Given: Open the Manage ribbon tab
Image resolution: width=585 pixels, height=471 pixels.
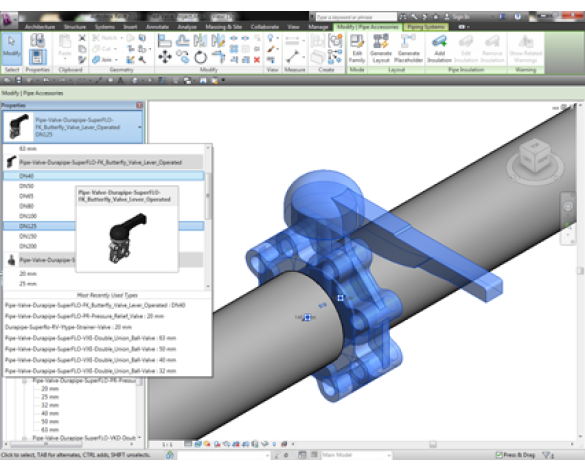Looking at the screenshot, I should pyautogui.click(x=318, y=27).
